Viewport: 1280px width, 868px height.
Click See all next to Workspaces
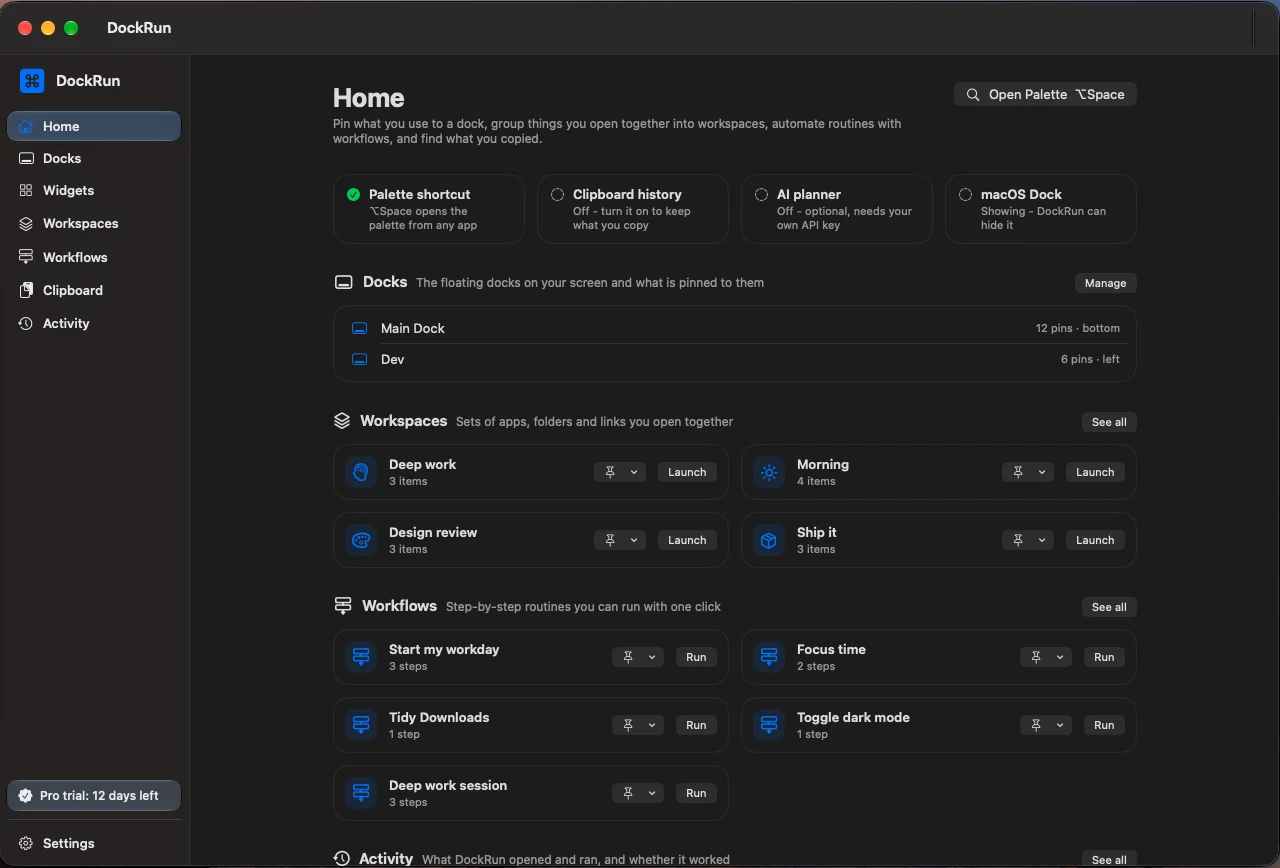(x=1109, y=422)
